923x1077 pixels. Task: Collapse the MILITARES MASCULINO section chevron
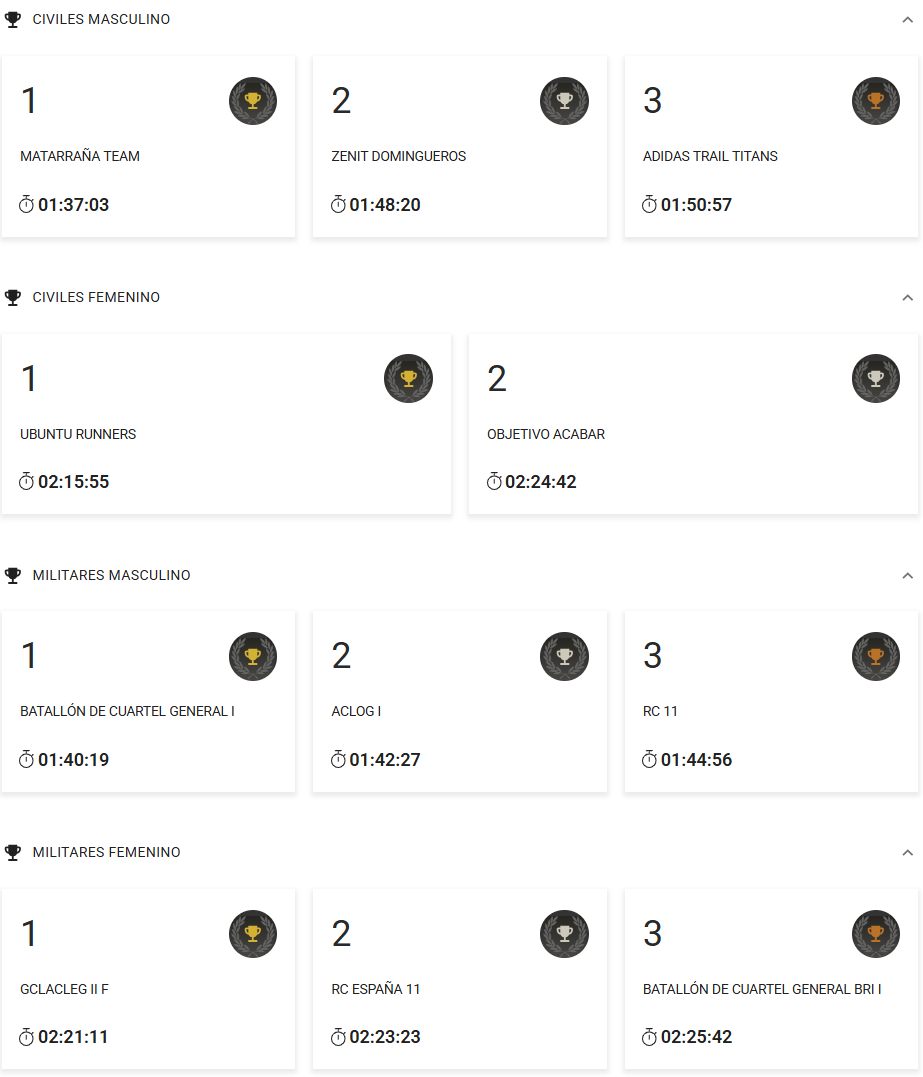[907, 576]
